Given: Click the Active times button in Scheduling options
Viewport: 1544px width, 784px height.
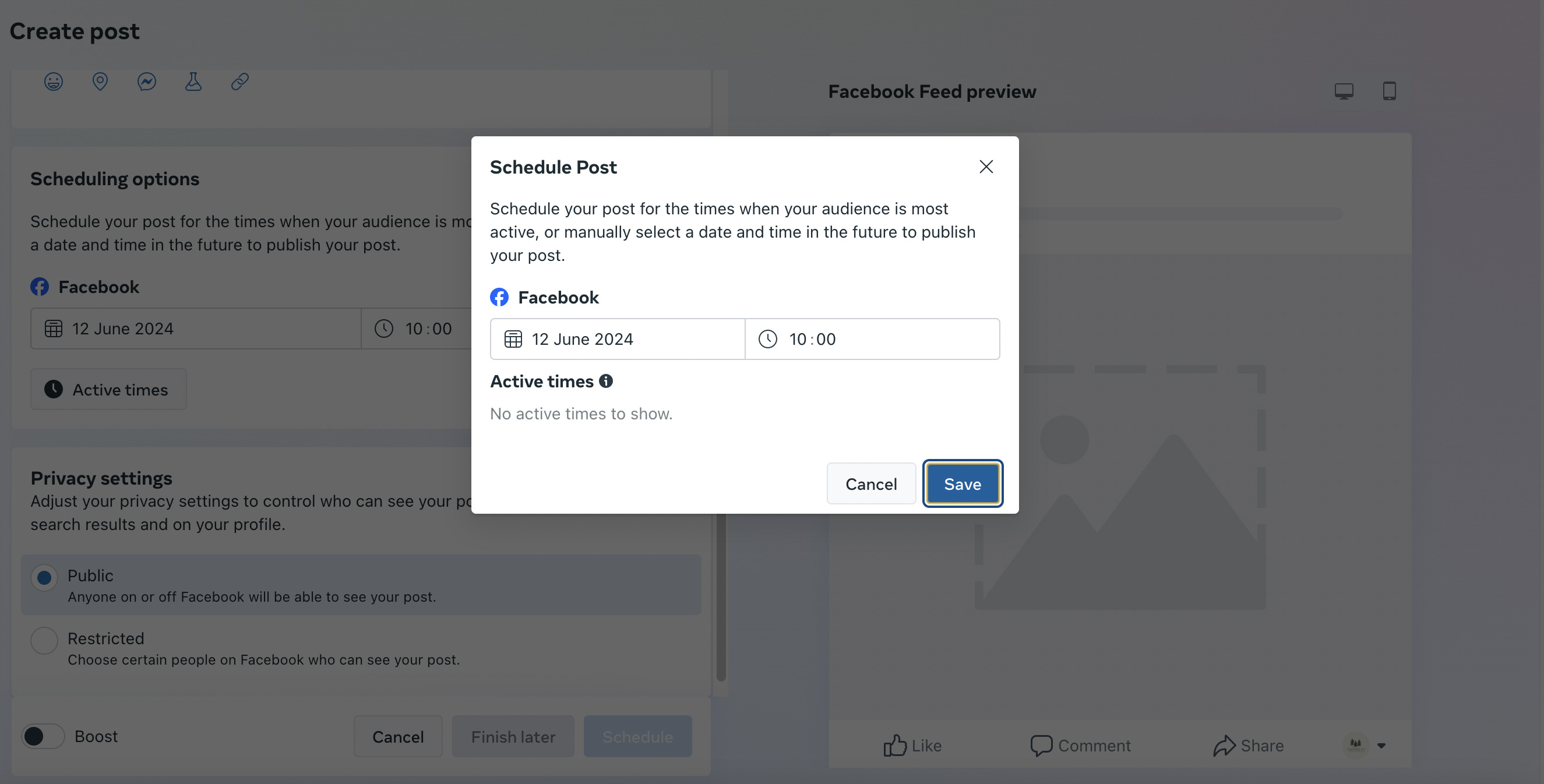Looking at the screenshot, I should 108,390.
